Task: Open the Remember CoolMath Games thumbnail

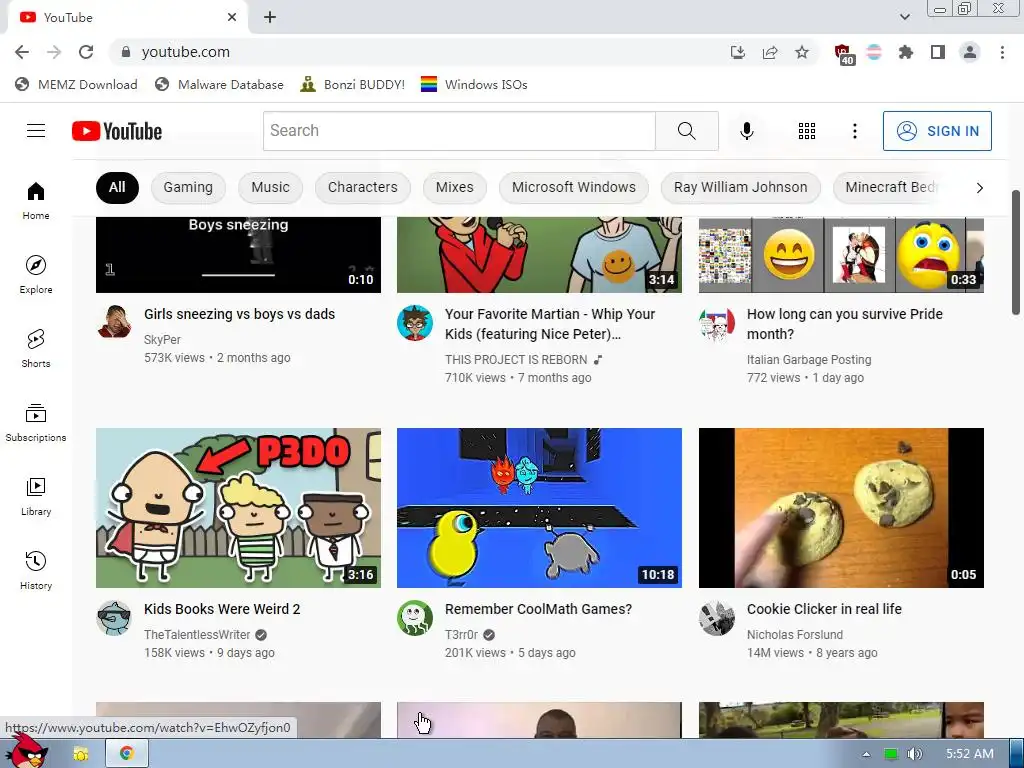Action: pyautogui.click(x=539, y=508)
